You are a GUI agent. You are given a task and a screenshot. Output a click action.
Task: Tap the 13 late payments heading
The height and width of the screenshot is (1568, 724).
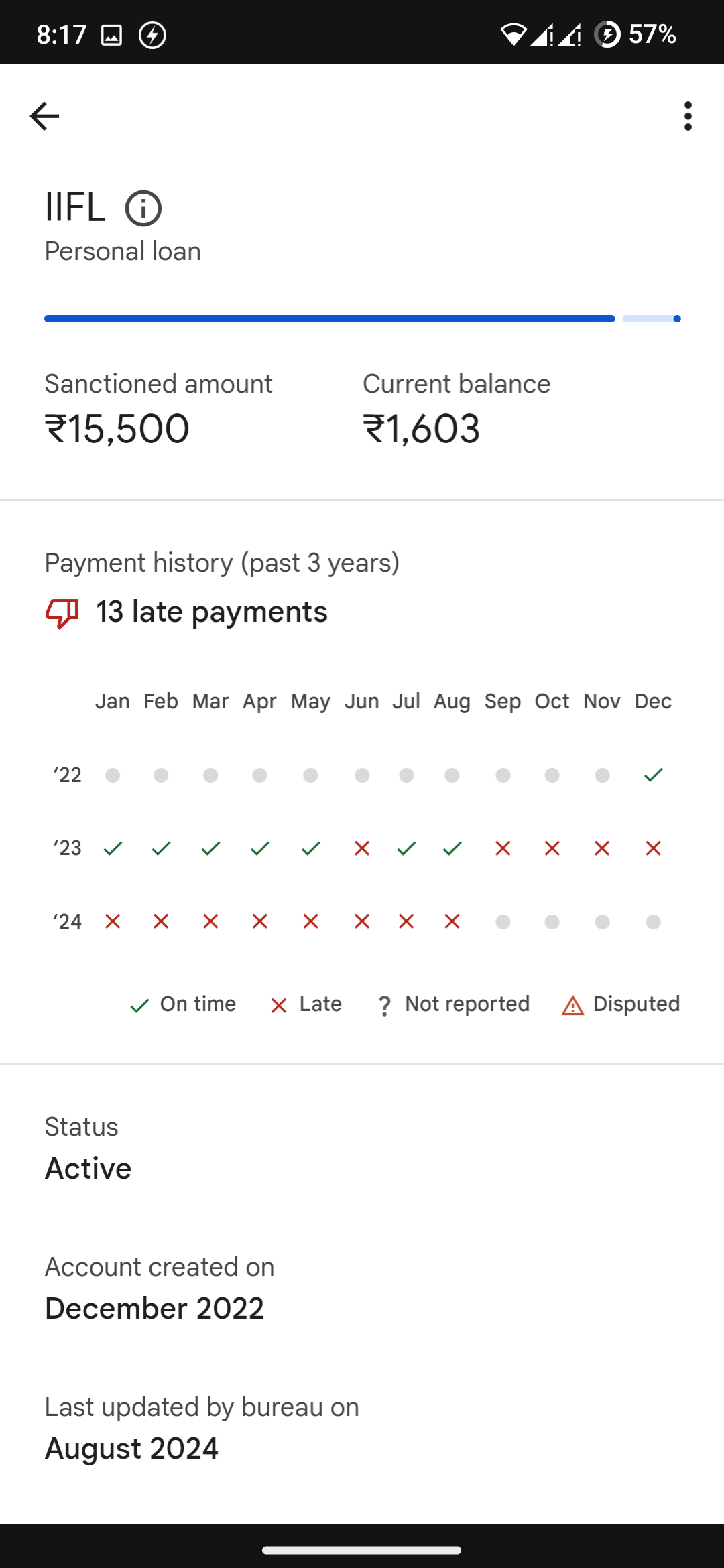[x=212, y=612]
